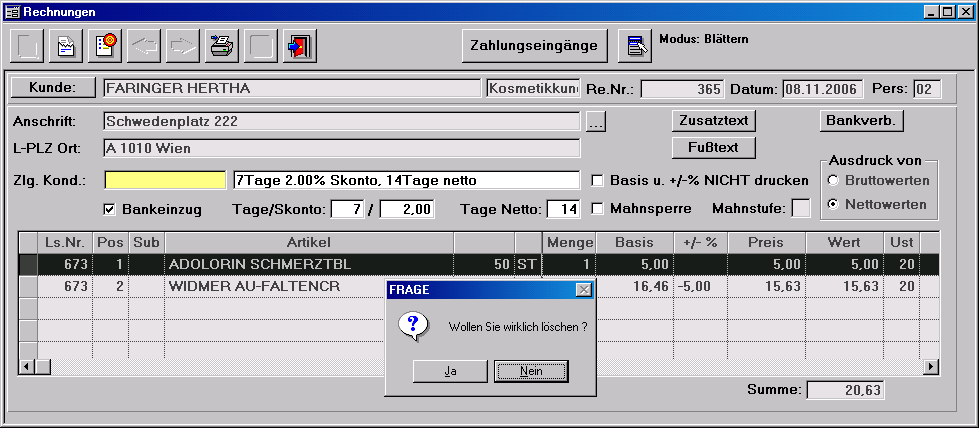Click the Re.Nr. field showing 365
This screenshot has width=979, height=428.
(682, 89)
